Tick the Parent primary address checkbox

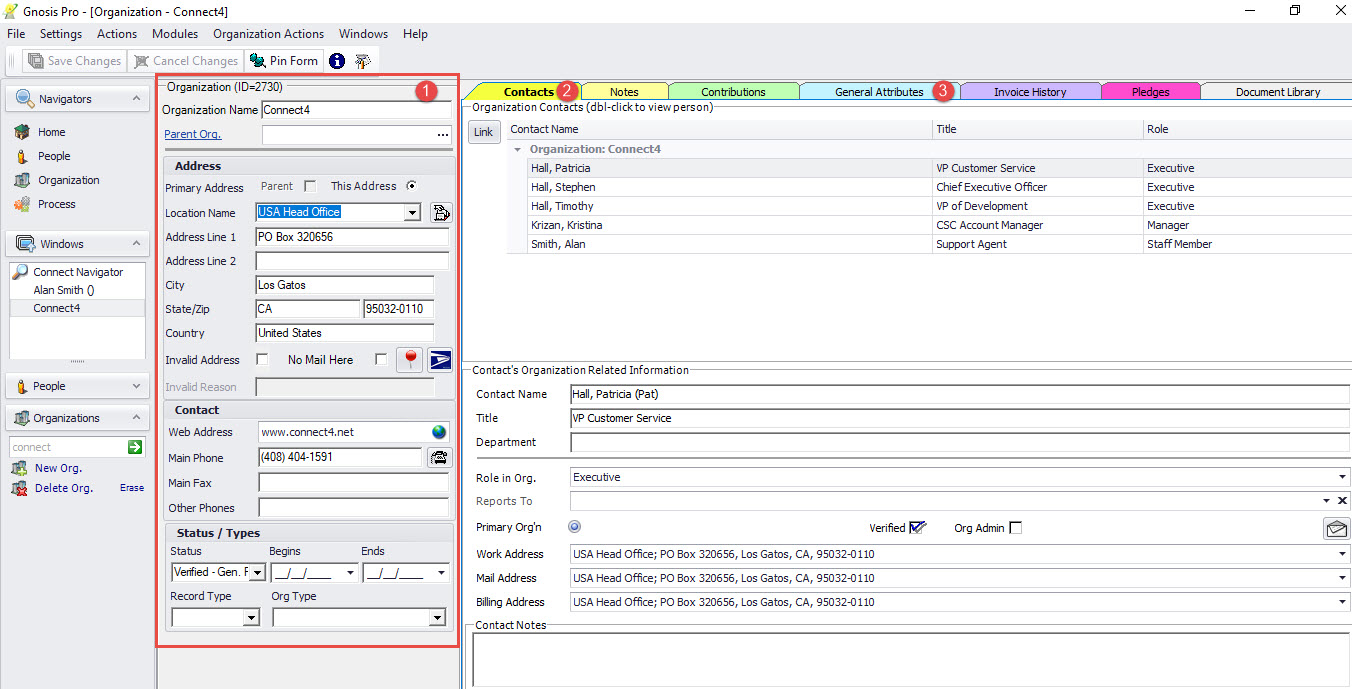[x=310, y=186]
